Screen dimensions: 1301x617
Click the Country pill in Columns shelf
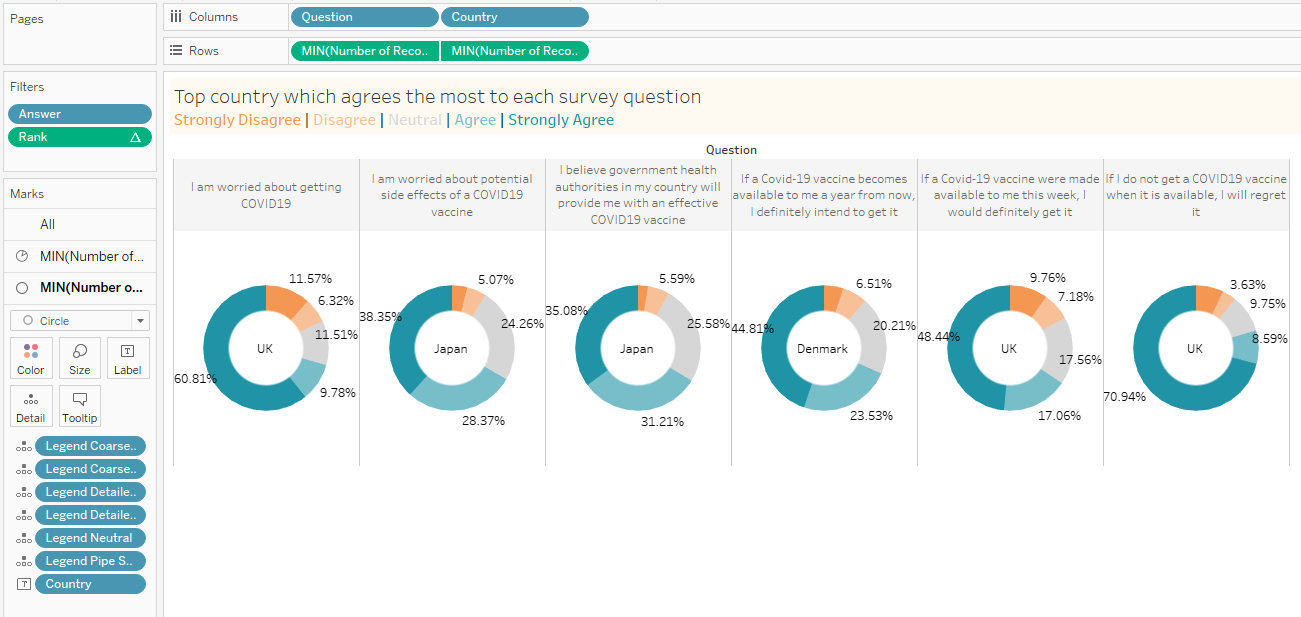pos(514,17)
